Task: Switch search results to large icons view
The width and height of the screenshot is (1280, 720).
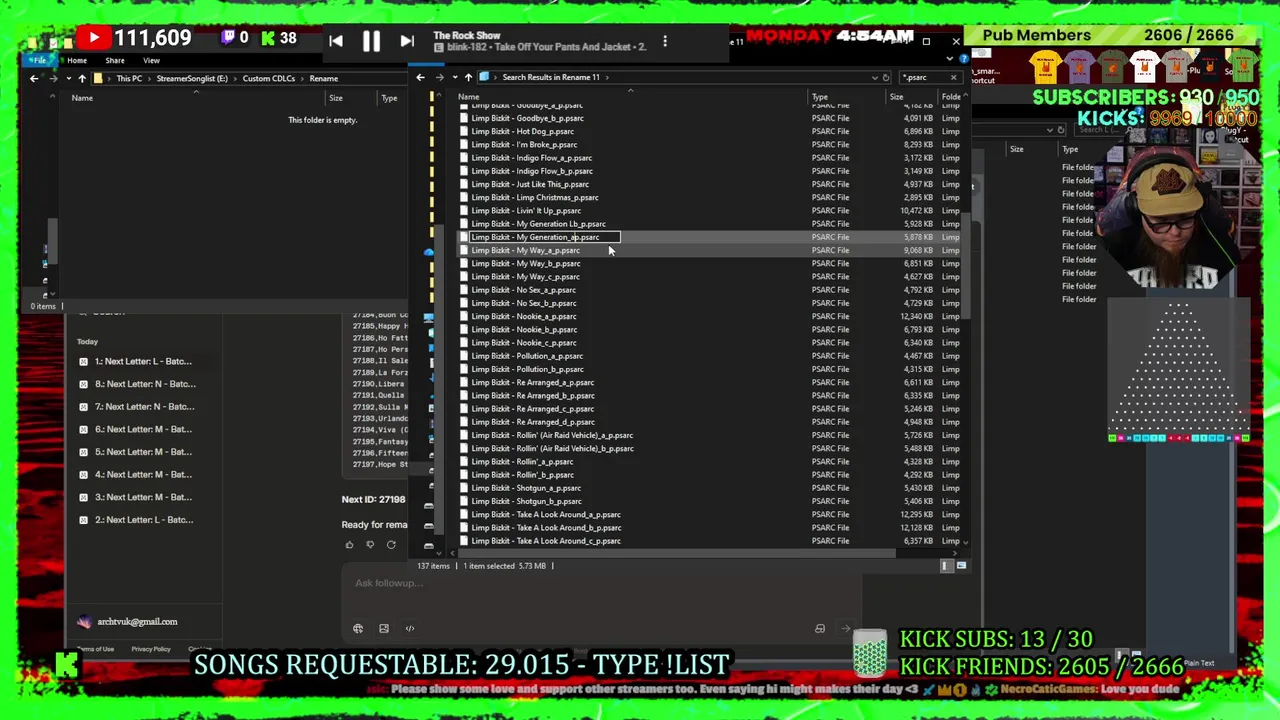Action: point(961,566)
